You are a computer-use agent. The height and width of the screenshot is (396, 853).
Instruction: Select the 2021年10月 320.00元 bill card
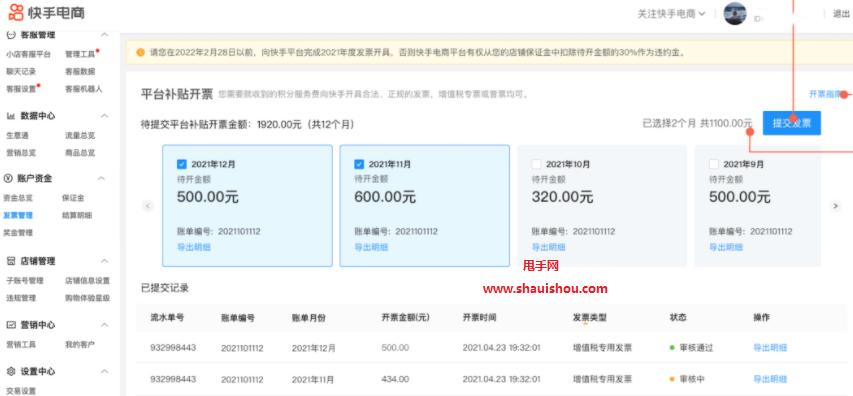[602, 206]
